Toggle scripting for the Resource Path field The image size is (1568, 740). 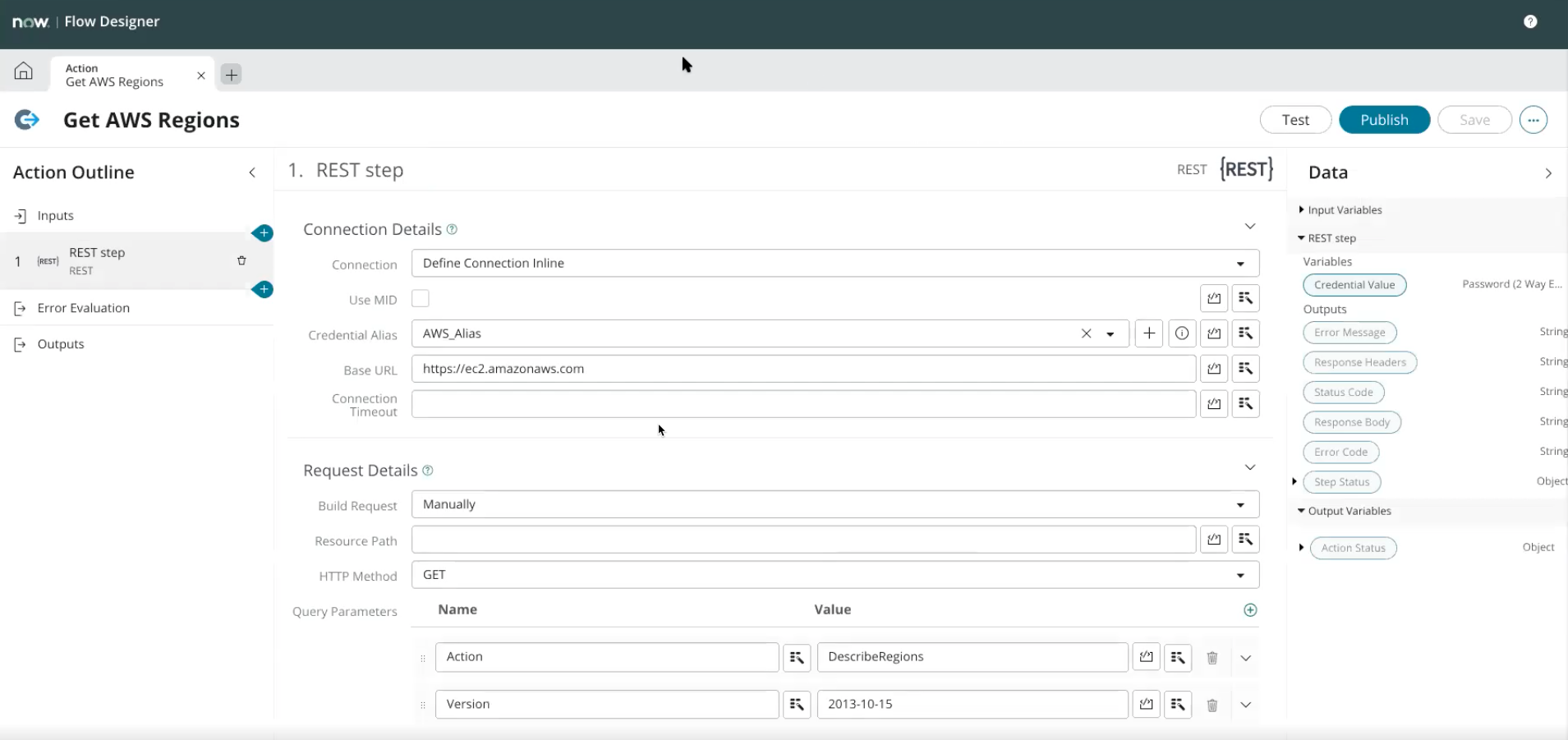click(1214, 540)
